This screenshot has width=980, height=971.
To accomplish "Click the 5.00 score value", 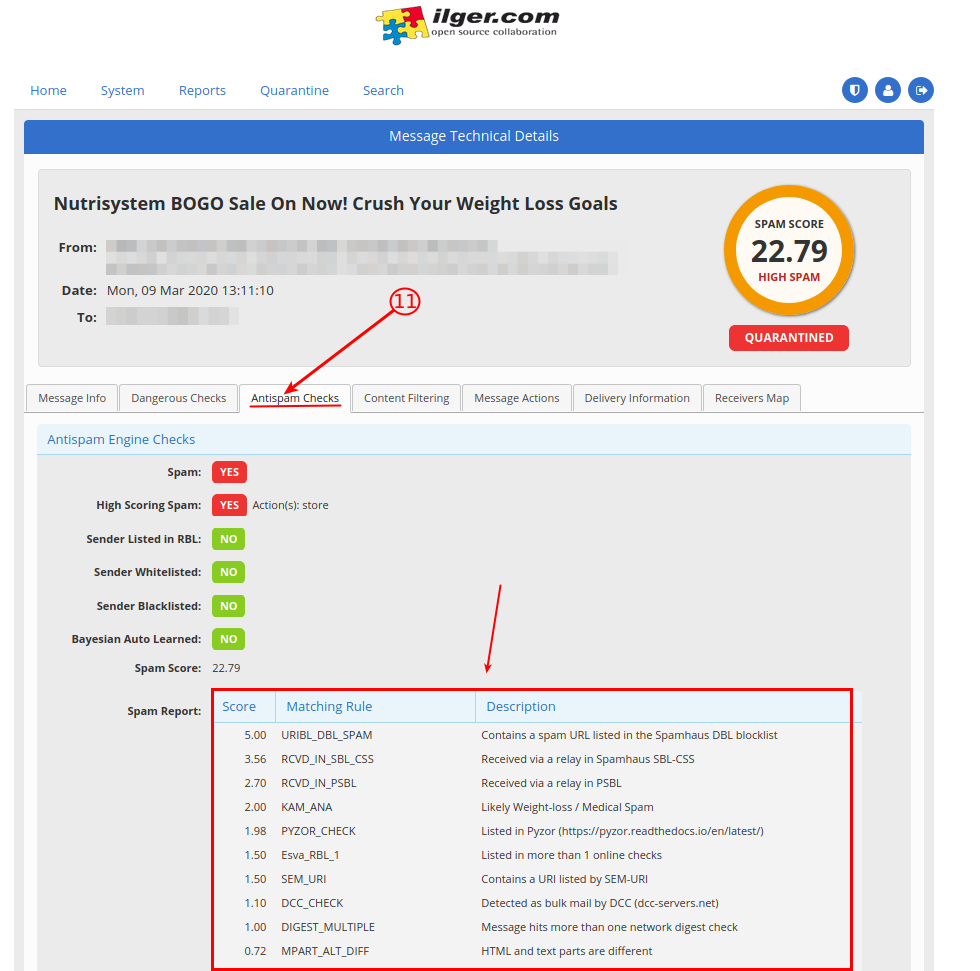I will [x=255, y=735].
